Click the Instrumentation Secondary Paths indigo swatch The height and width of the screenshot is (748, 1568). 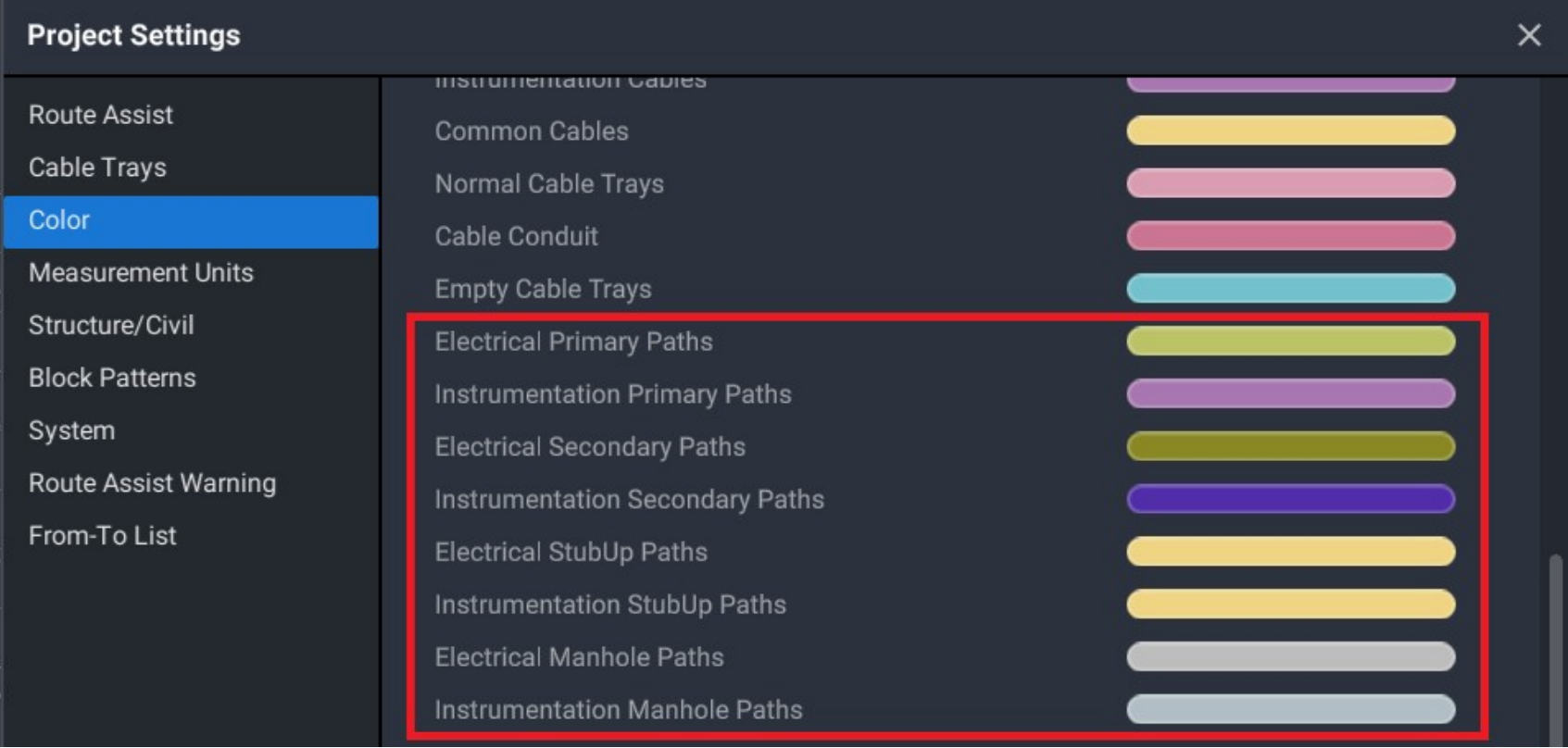[1290, 500]
